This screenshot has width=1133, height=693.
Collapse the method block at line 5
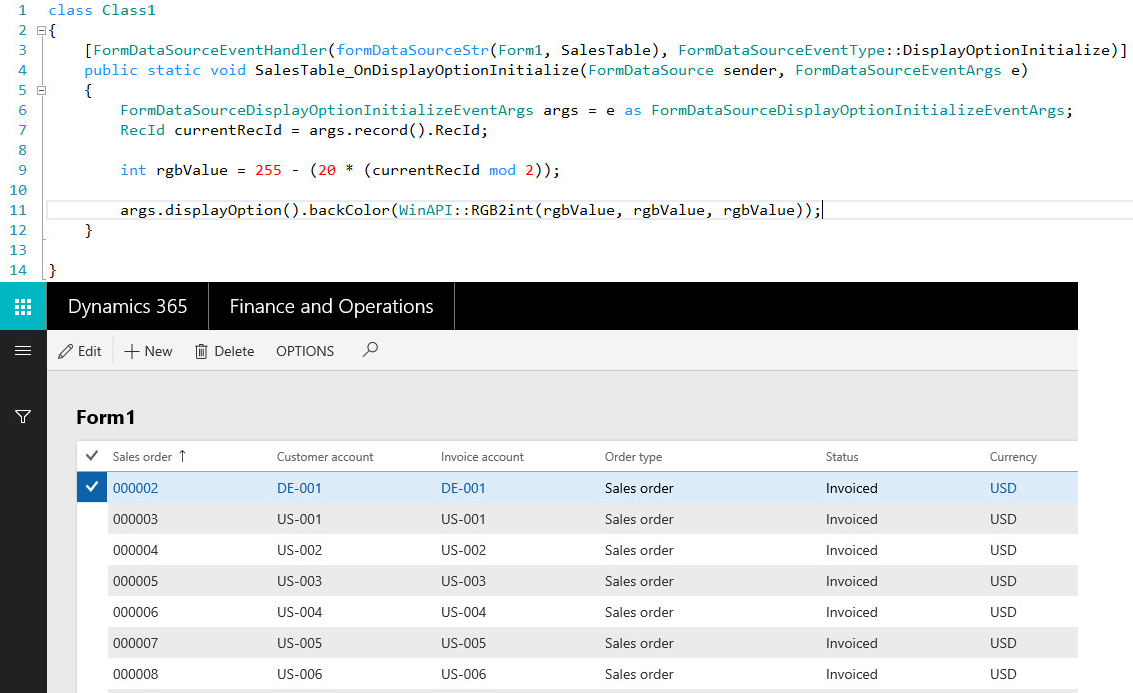tap(41, 90)
